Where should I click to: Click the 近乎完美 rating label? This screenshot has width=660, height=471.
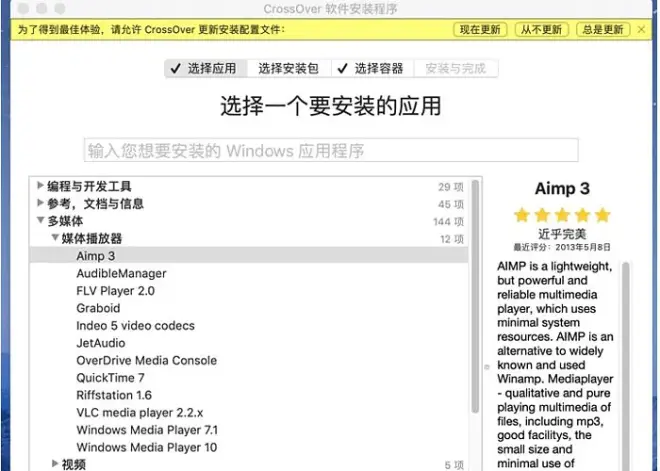[x=562, y=234]
